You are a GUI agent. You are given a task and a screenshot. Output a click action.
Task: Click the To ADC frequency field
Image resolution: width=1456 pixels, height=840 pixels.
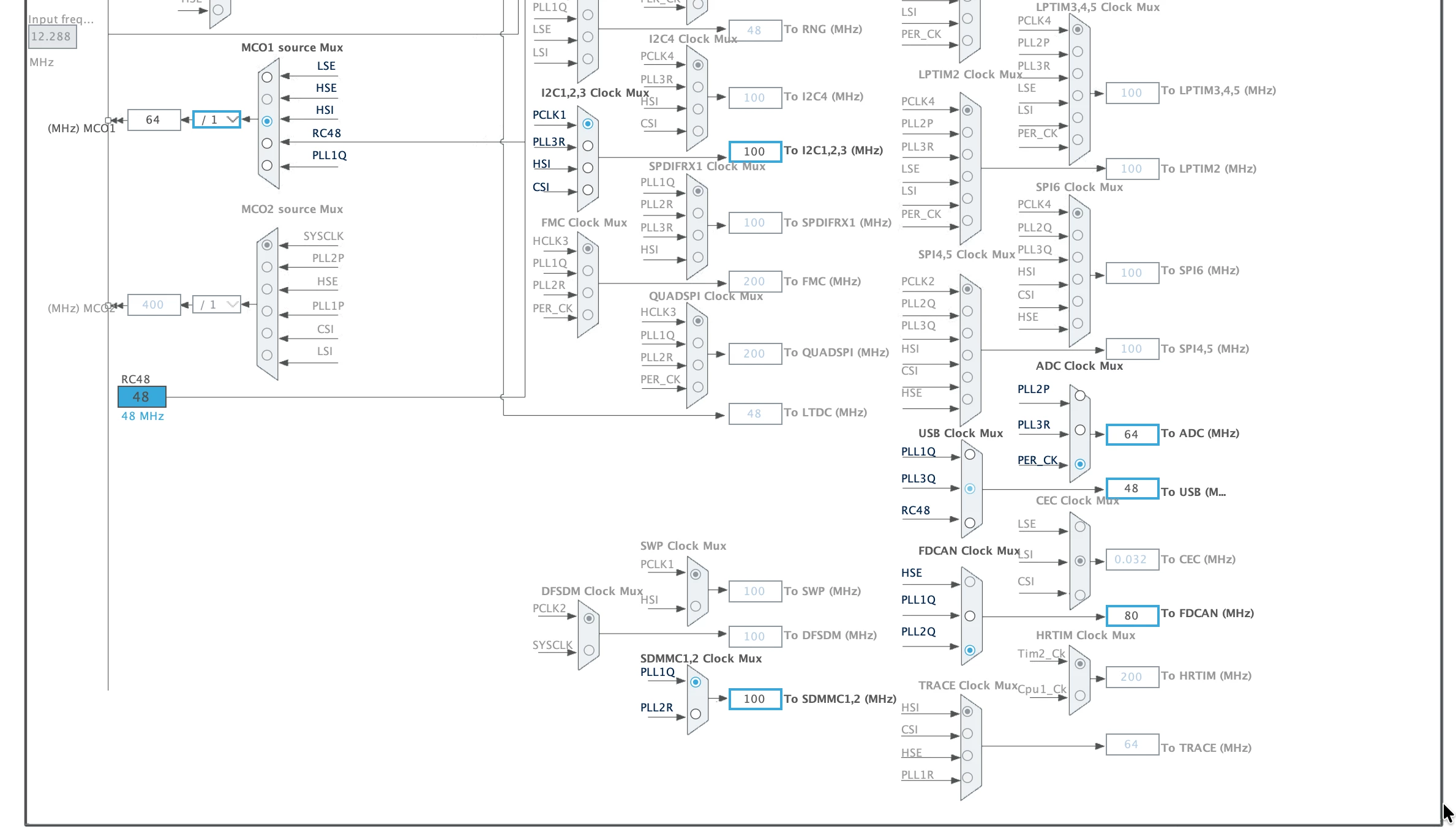coord(1132,434)
